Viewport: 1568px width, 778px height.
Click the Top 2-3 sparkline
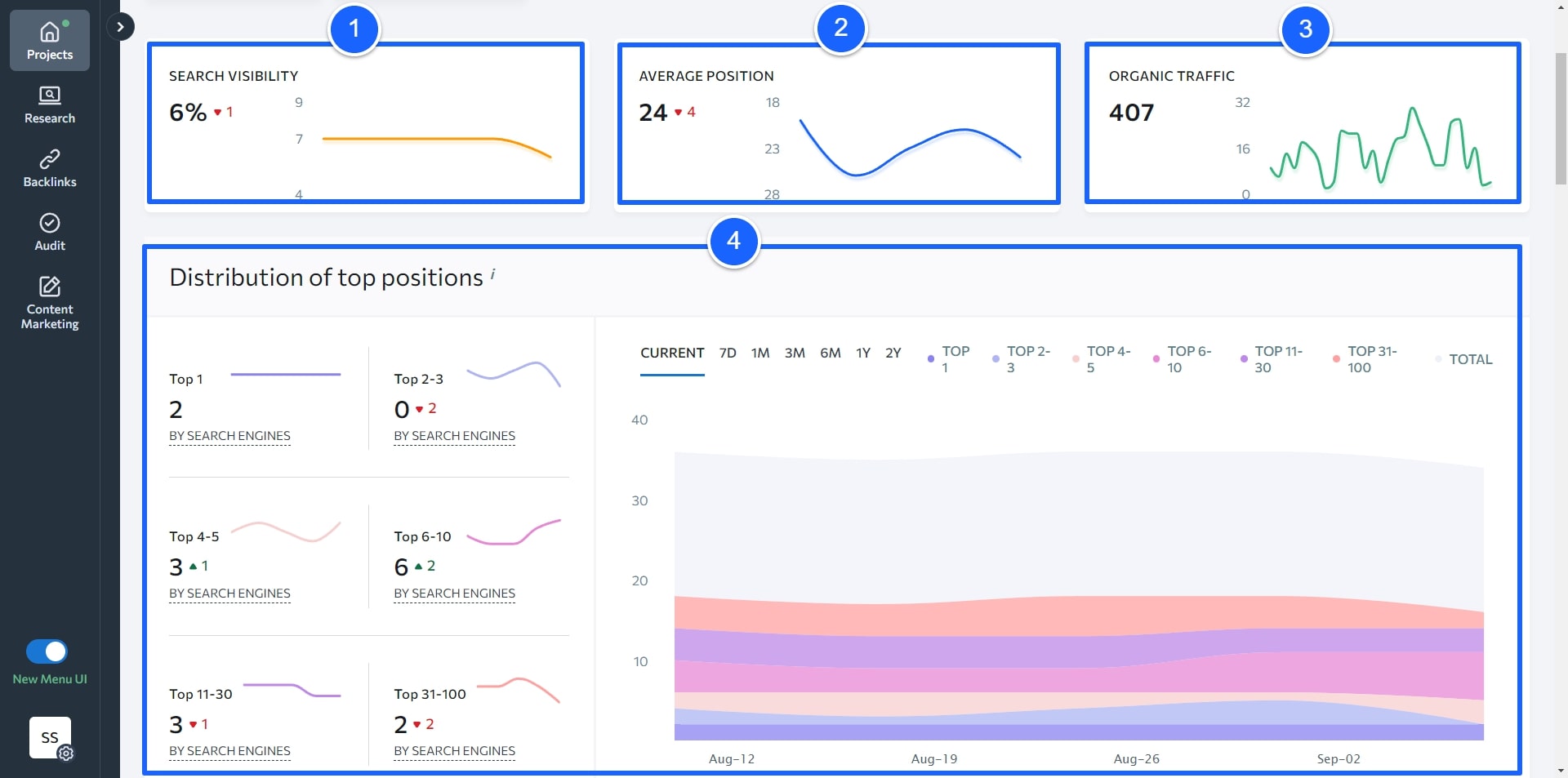[513, 373]
